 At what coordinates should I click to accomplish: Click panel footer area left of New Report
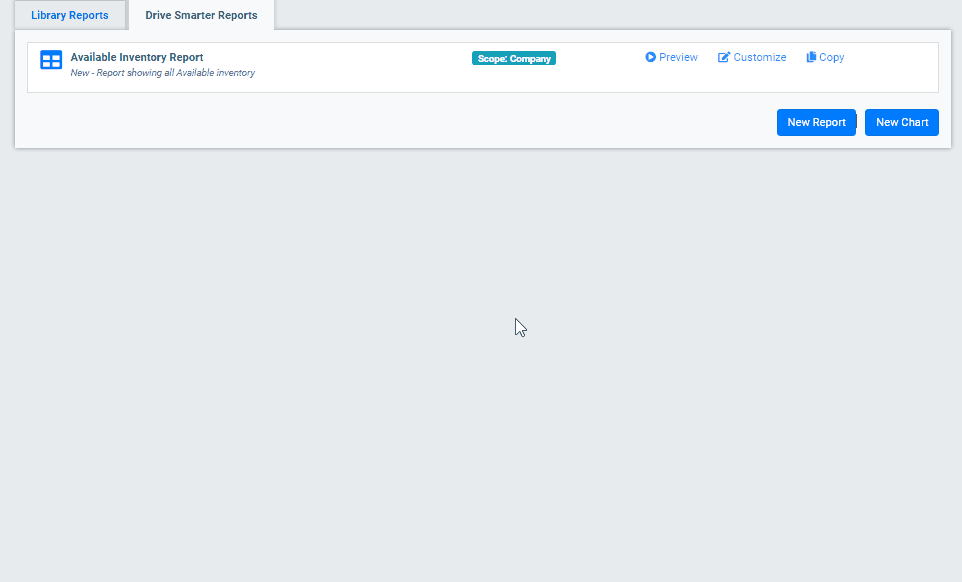tap(400, 122)
